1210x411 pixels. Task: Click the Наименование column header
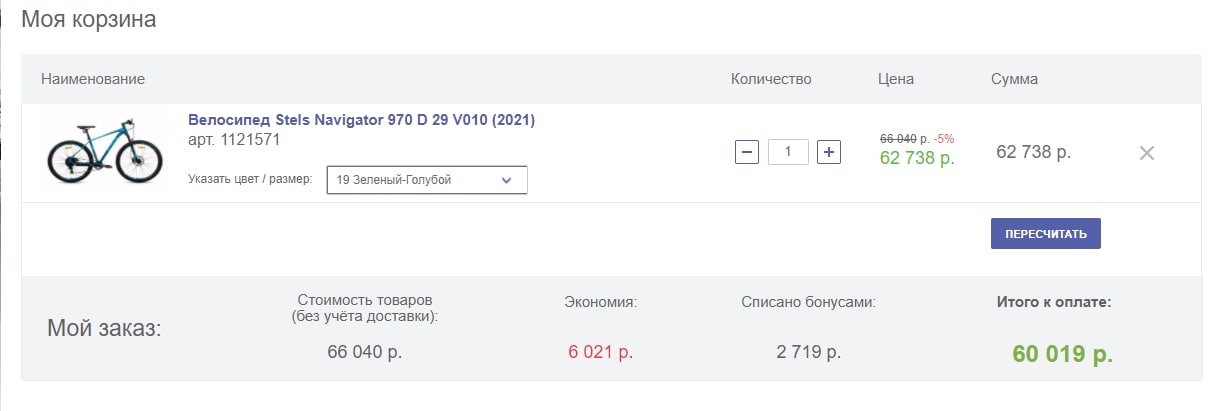tap(93, 79)
